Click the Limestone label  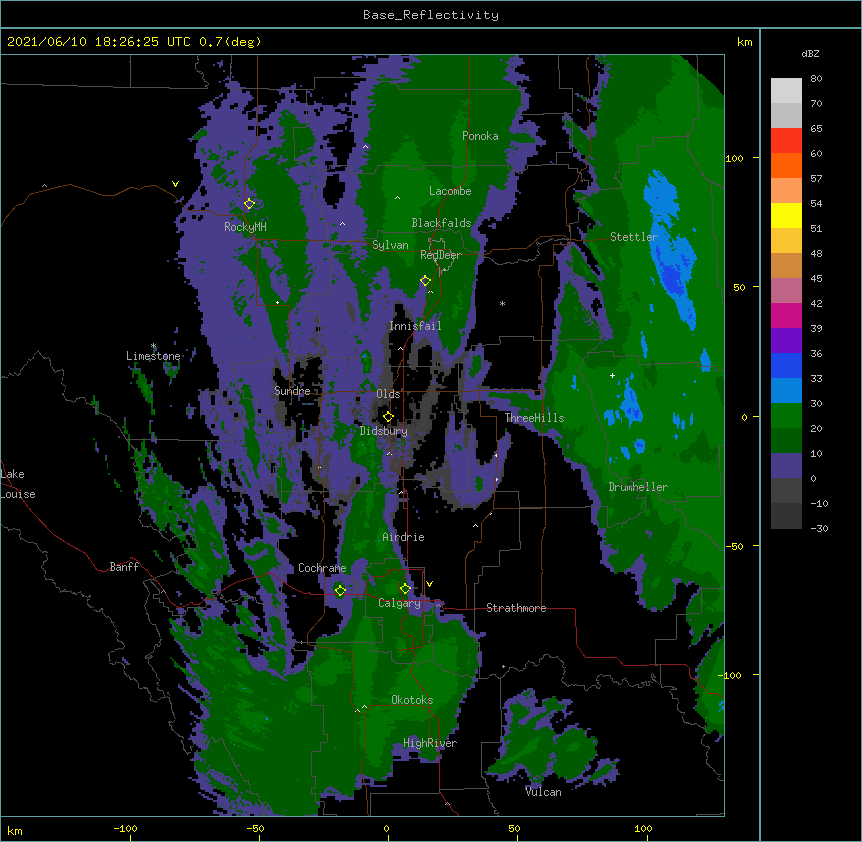[x=153, y=356]
